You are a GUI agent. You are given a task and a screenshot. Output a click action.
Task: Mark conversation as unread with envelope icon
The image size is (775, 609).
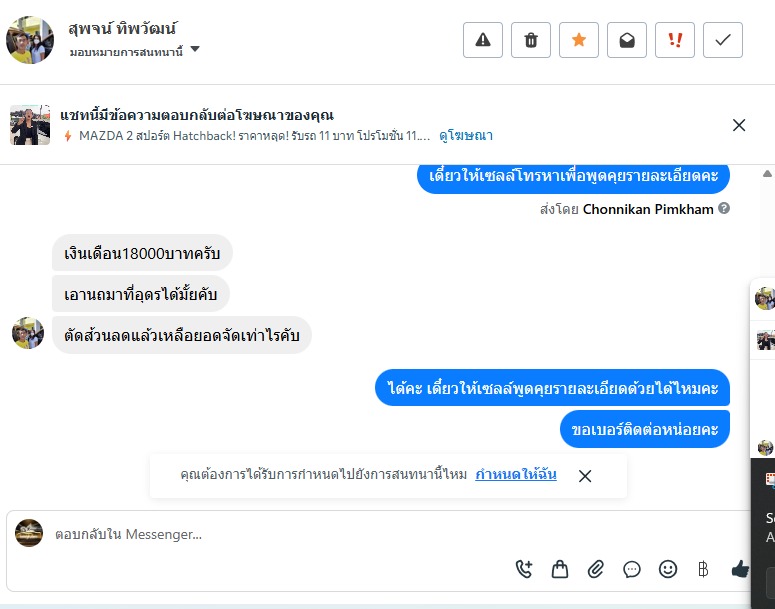[627, 40]
